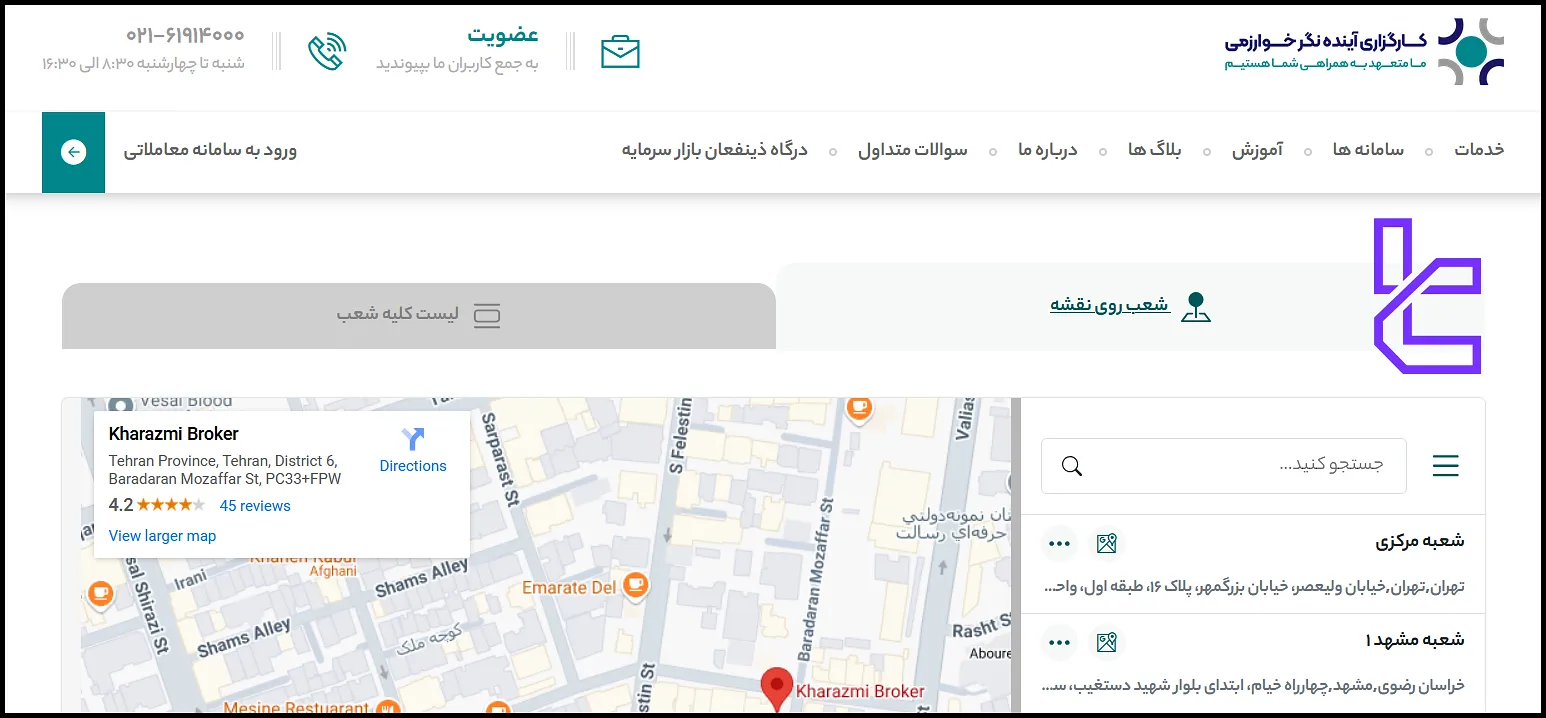Click the list icon on لیست کلیه شعب tab
The width and height of the screenshot is (1546, 718).
coord(487,315)
